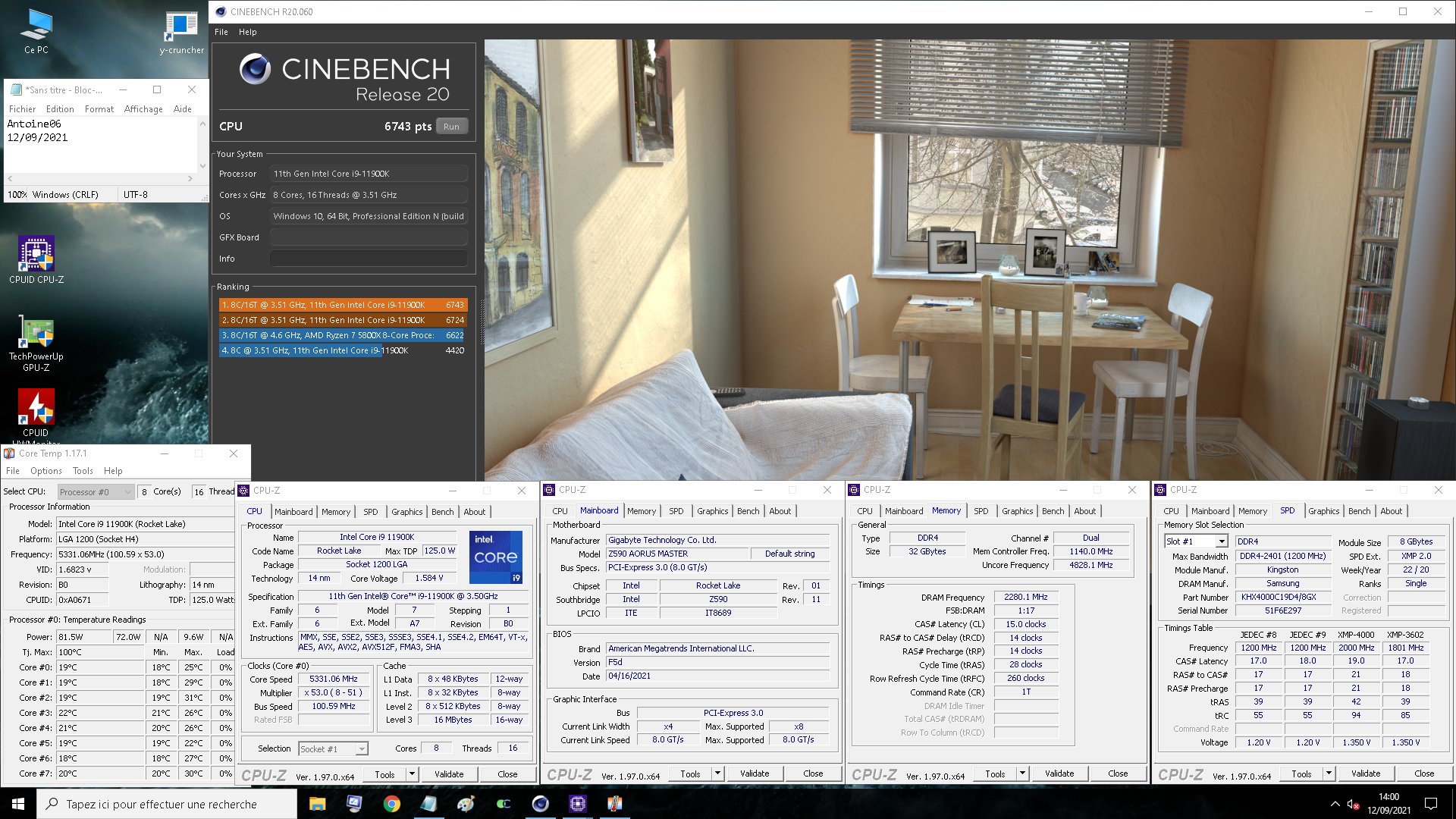Launch TechPowerUp GPU-Z desktop shortcut
Viewport: 1456px width, 819px height.
tap(36, 343)
